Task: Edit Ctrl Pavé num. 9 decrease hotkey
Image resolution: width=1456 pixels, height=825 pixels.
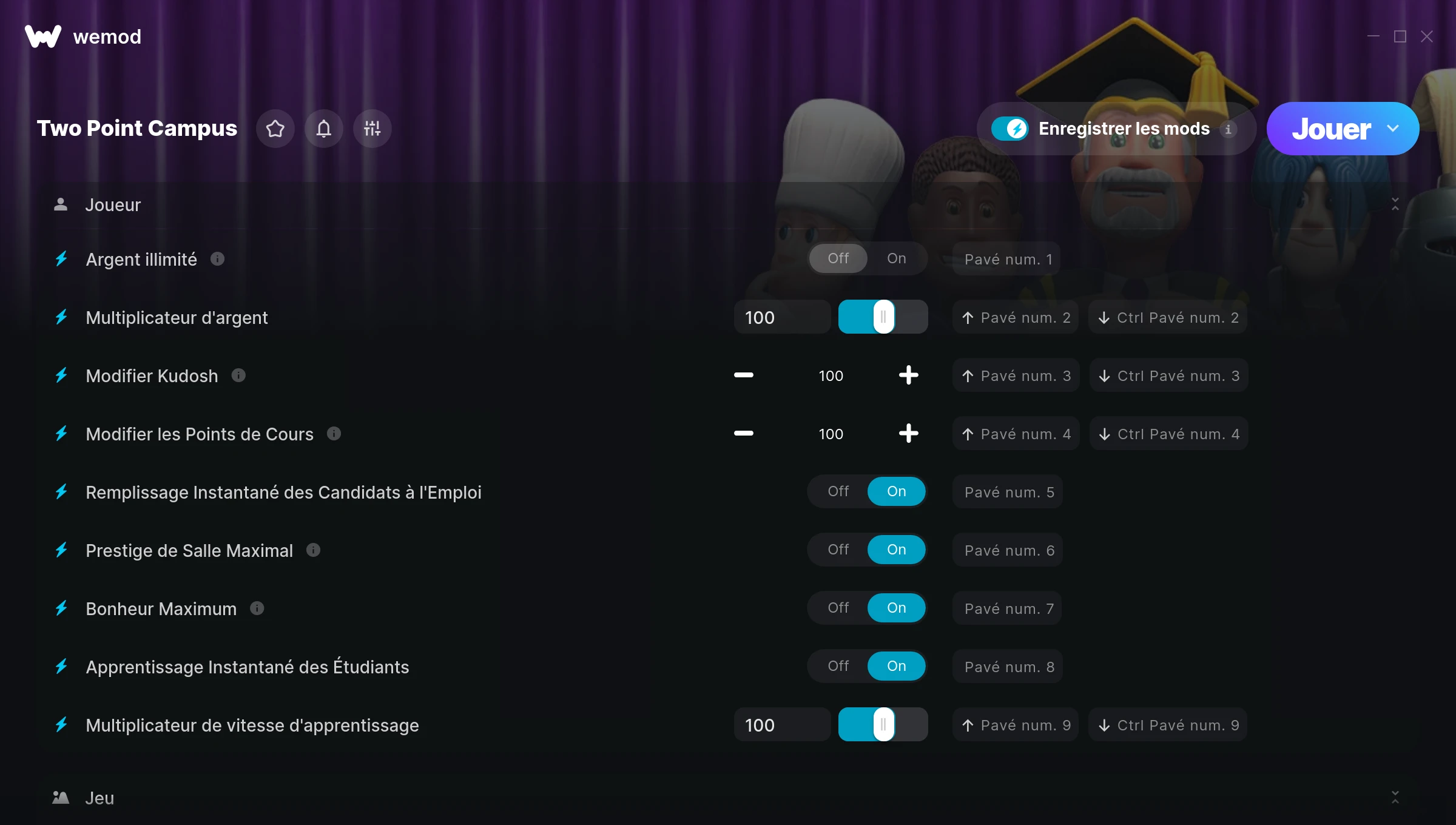Action: [1168, 725]
